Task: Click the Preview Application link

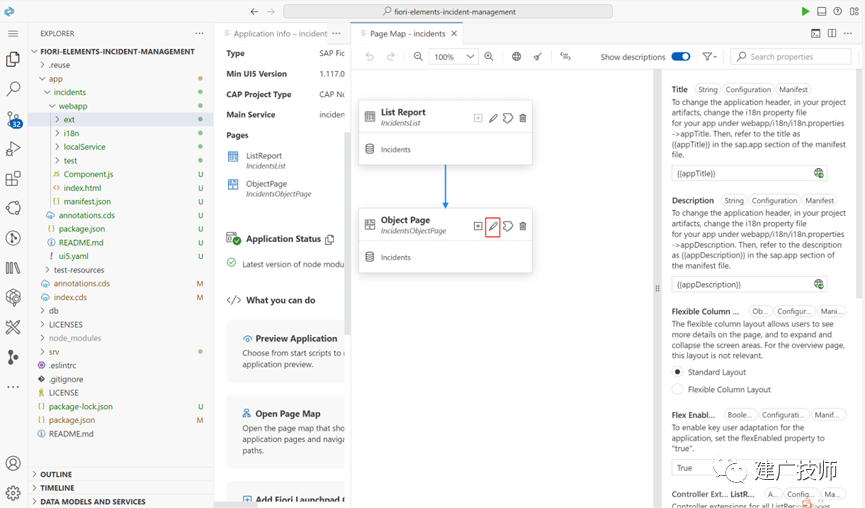Action: [296, 339]
